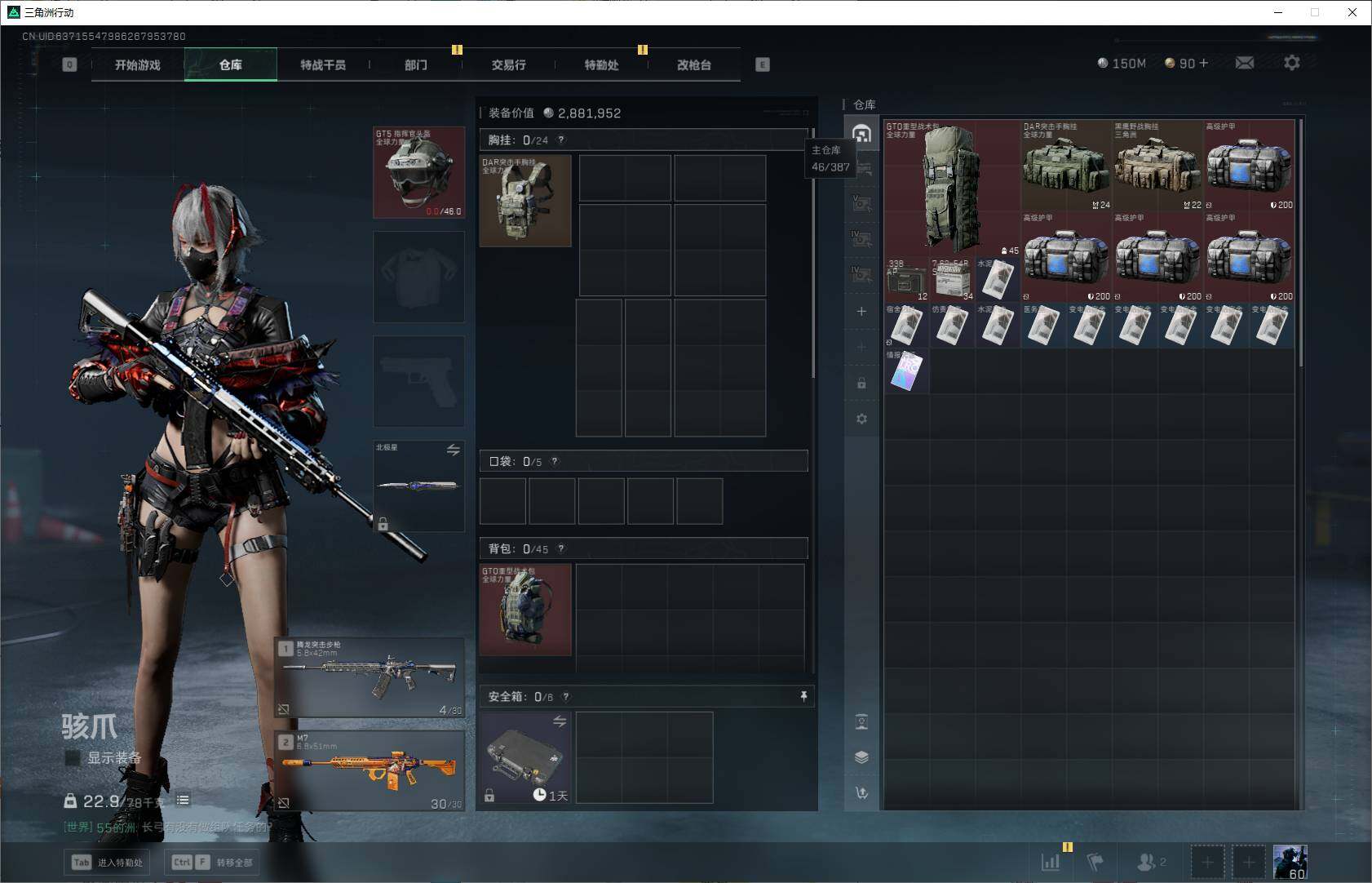The width and height of the screenshot is (1372, 883).
Task: Click the plus to add gold currency
Action: click(x=1203, y=63)
